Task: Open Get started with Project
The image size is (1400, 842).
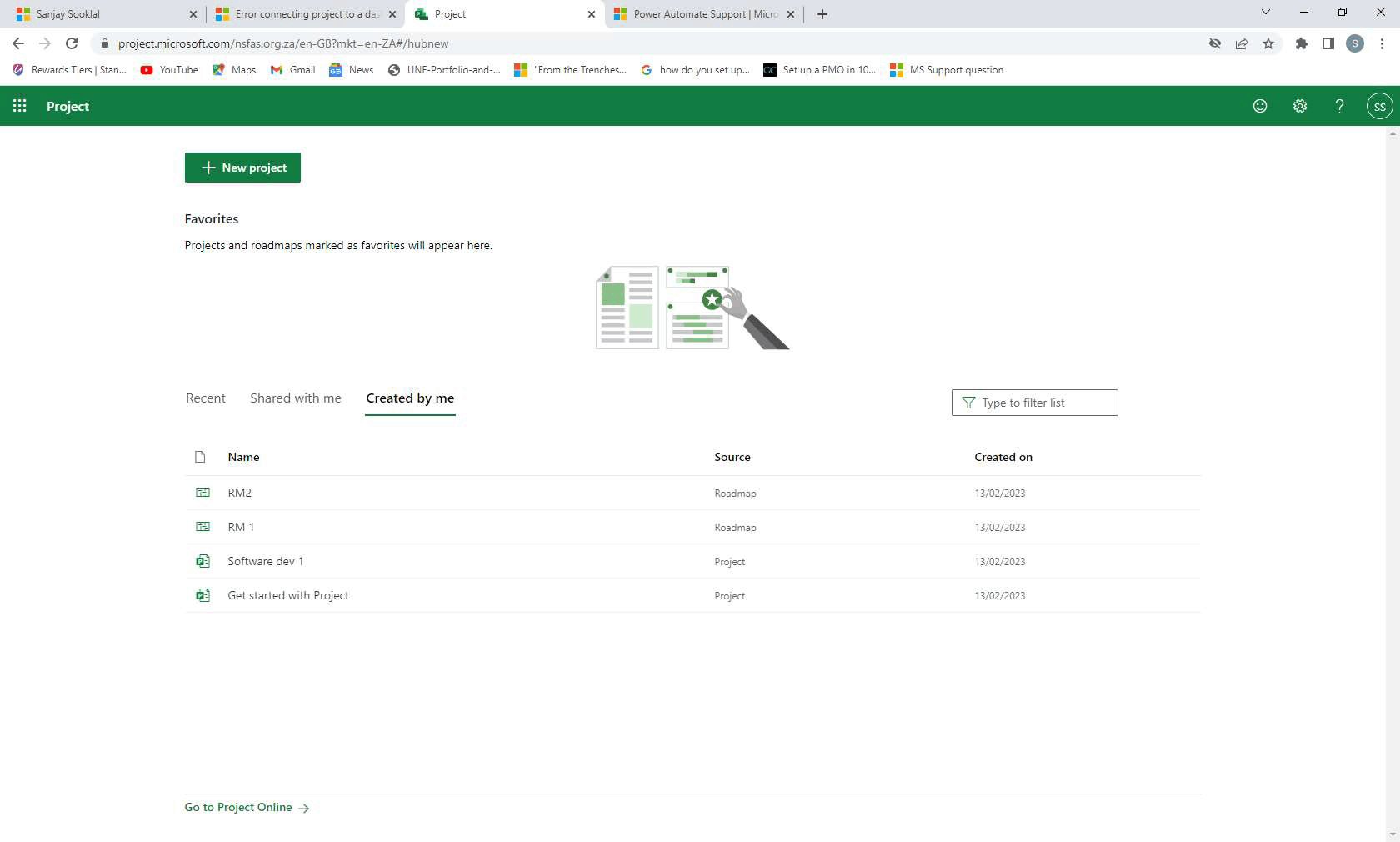Action: (288, 595)
